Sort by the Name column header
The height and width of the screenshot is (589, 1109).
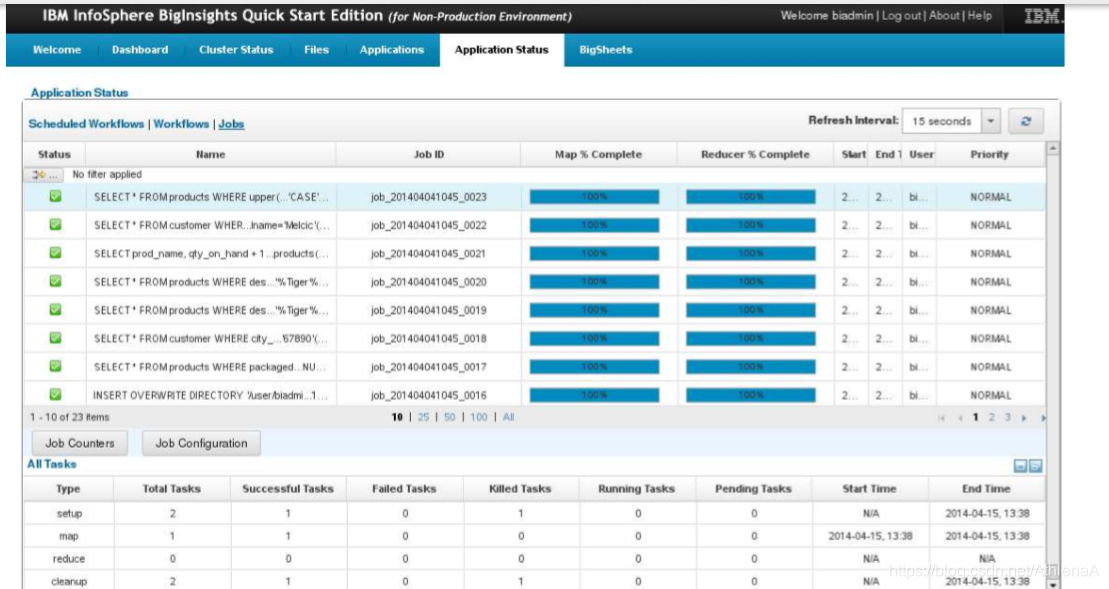pyautogui.click(x=211, y=154)
